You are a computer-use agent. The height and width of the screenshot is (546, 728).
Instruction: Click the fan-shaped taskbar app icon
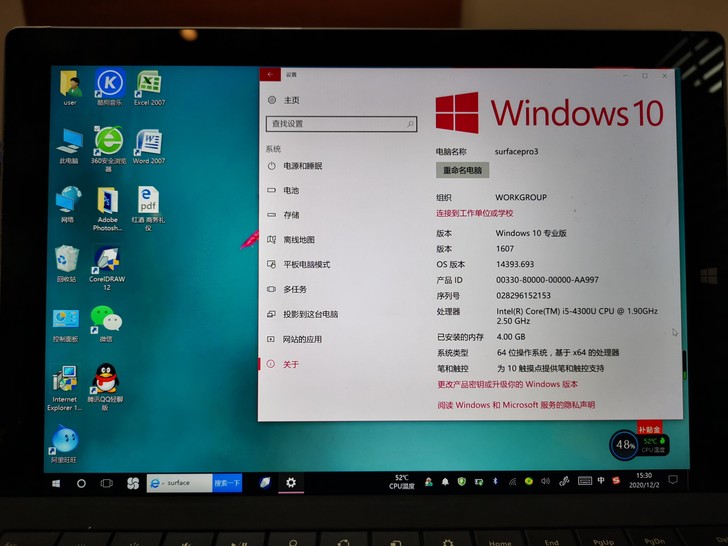[x=133, y=483]
